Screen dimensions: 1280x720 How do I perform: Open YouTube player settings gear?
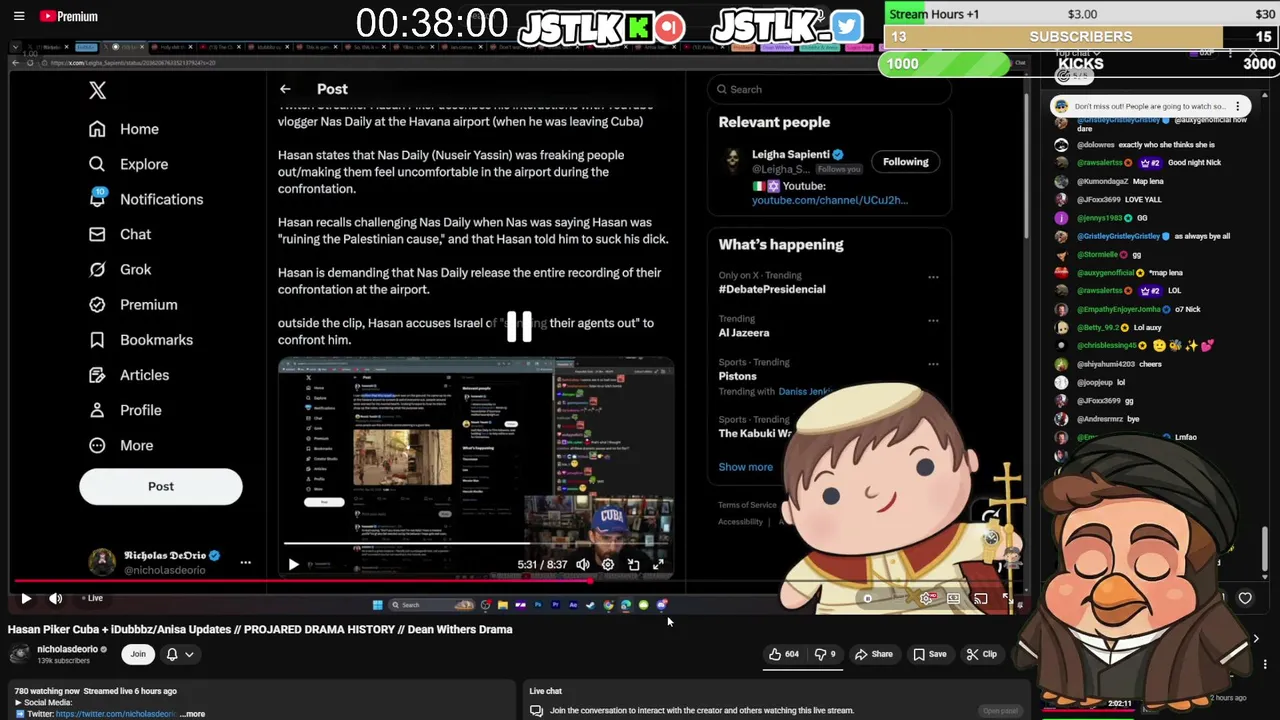pyautogui.click(x=927, y=598)
